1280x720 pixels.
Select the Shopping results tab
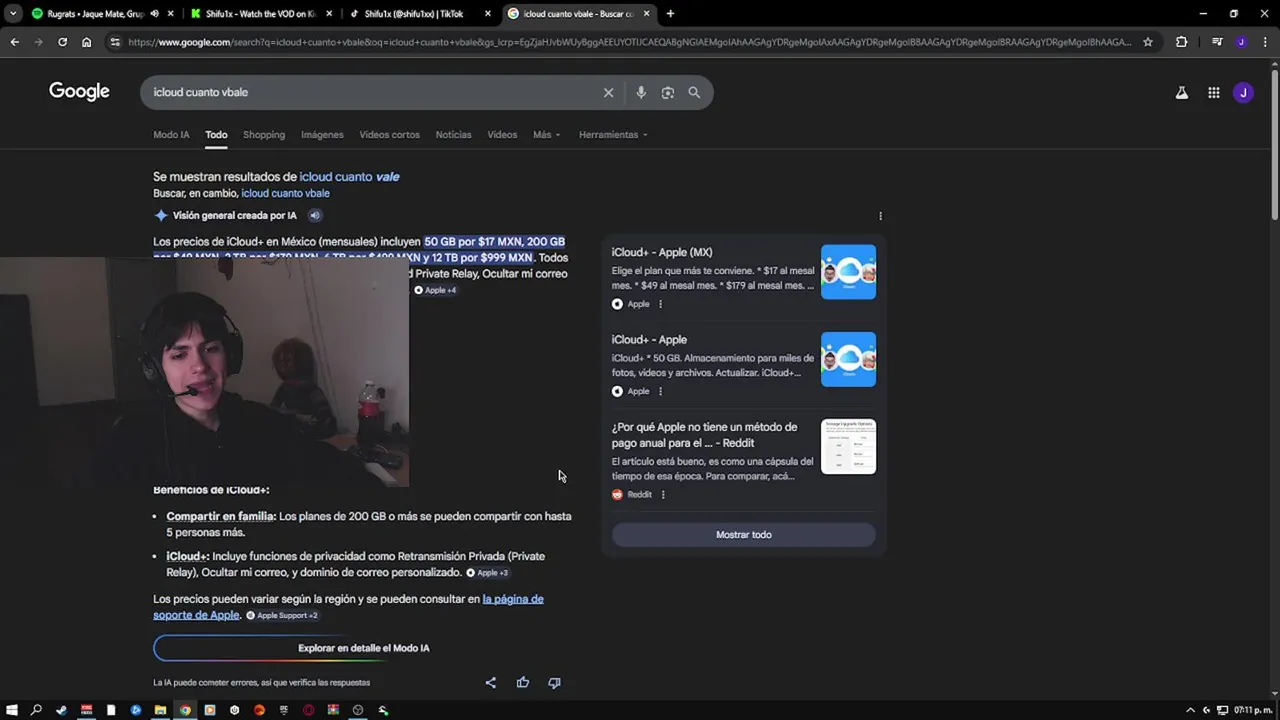pos(264,135)
